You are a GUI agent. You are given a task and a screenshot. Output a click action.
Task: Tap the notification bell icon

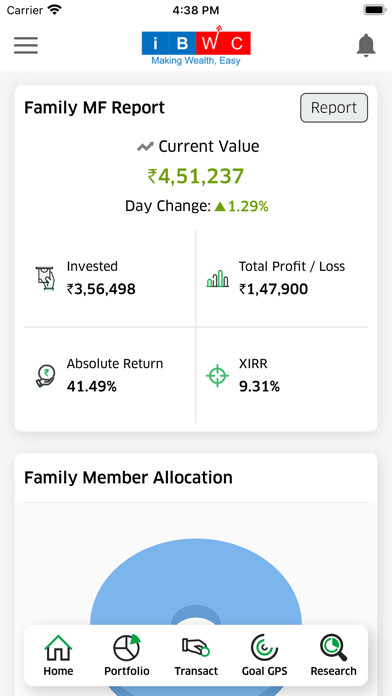tap(366, 45)
